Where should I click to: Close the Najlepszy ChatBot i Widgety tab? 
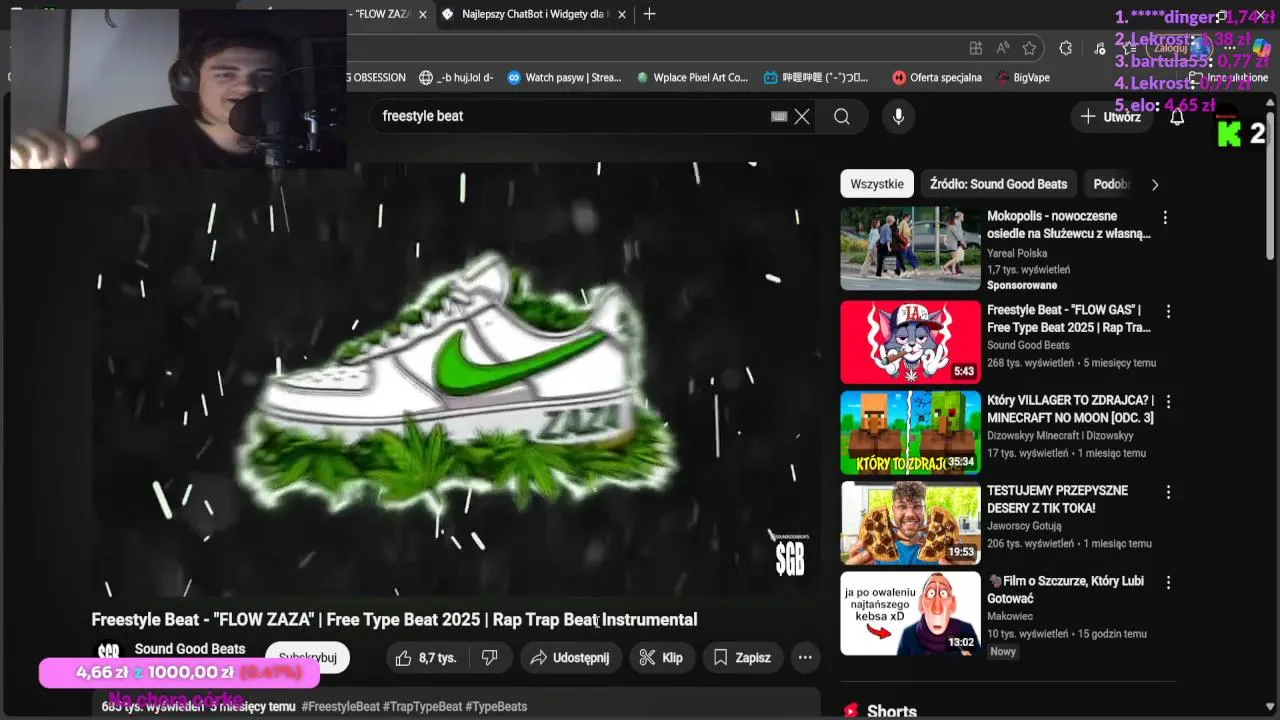click(622, 14)
